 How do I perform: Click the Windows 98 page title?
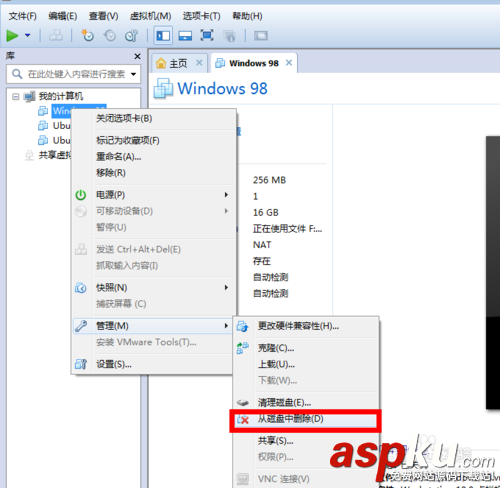222,88
